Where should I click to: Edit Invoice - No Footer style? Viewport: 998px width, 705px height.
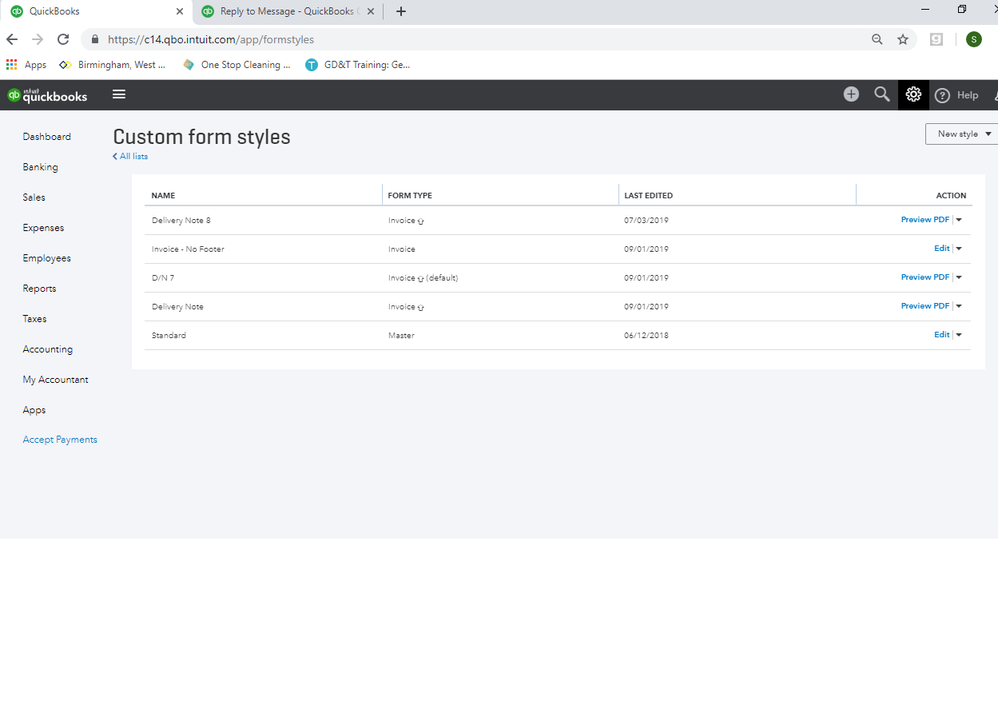tap(941, 248)
